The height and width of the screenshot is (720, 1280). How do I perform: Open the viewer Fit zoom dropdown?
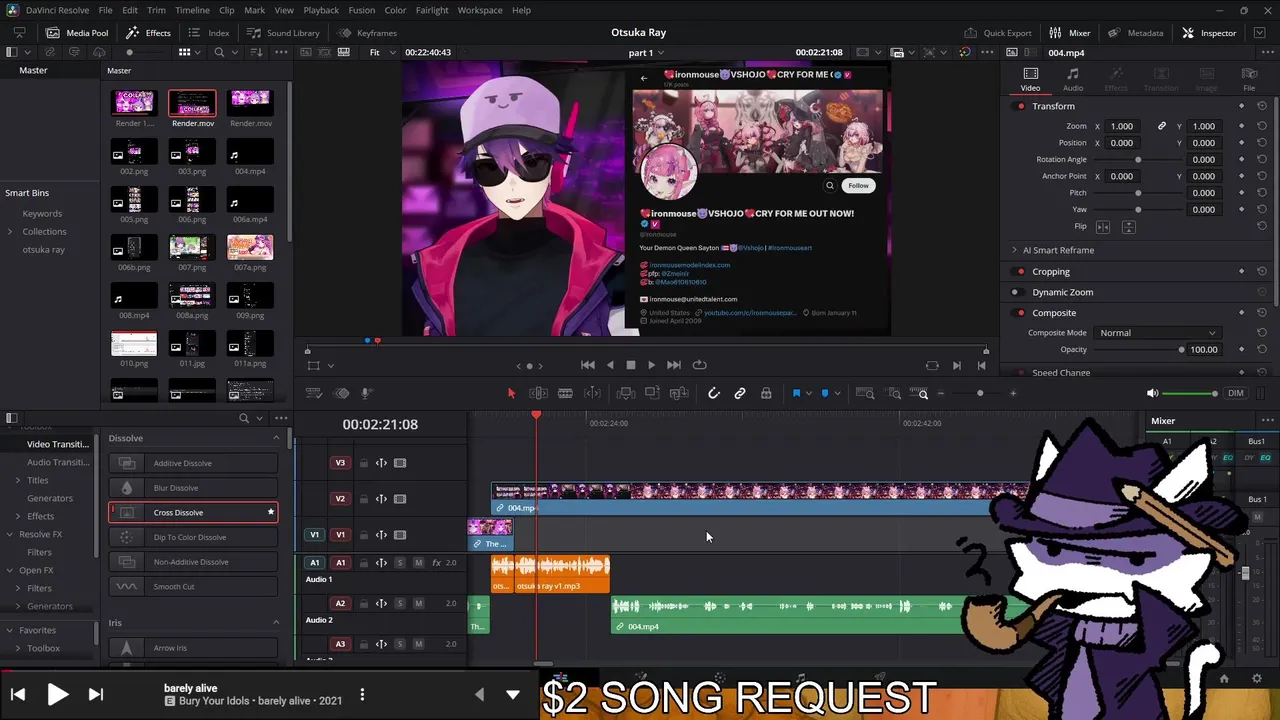381,52
